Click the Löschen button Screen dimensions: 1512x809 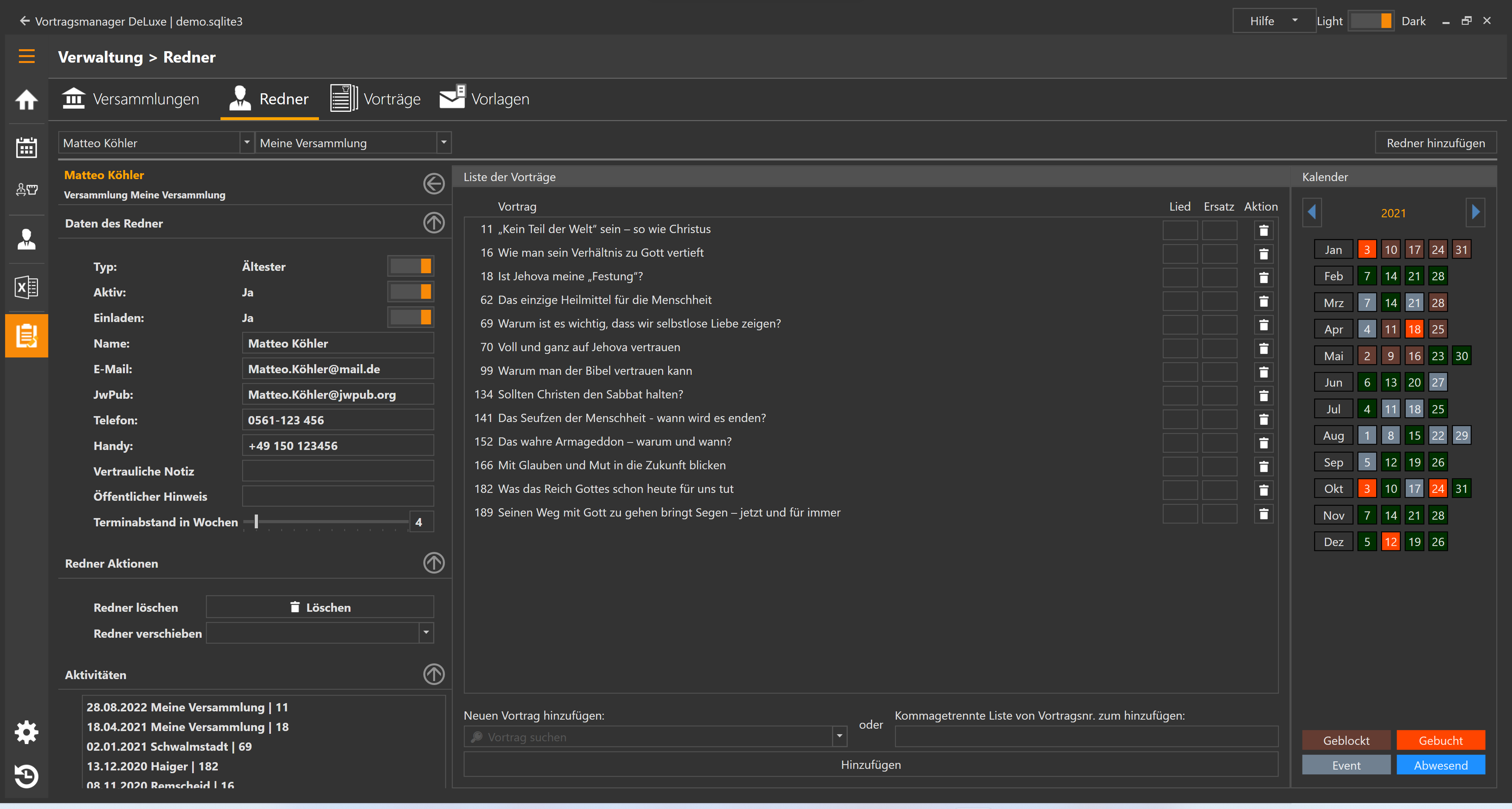pyautogui.click(x=320, y=607)
